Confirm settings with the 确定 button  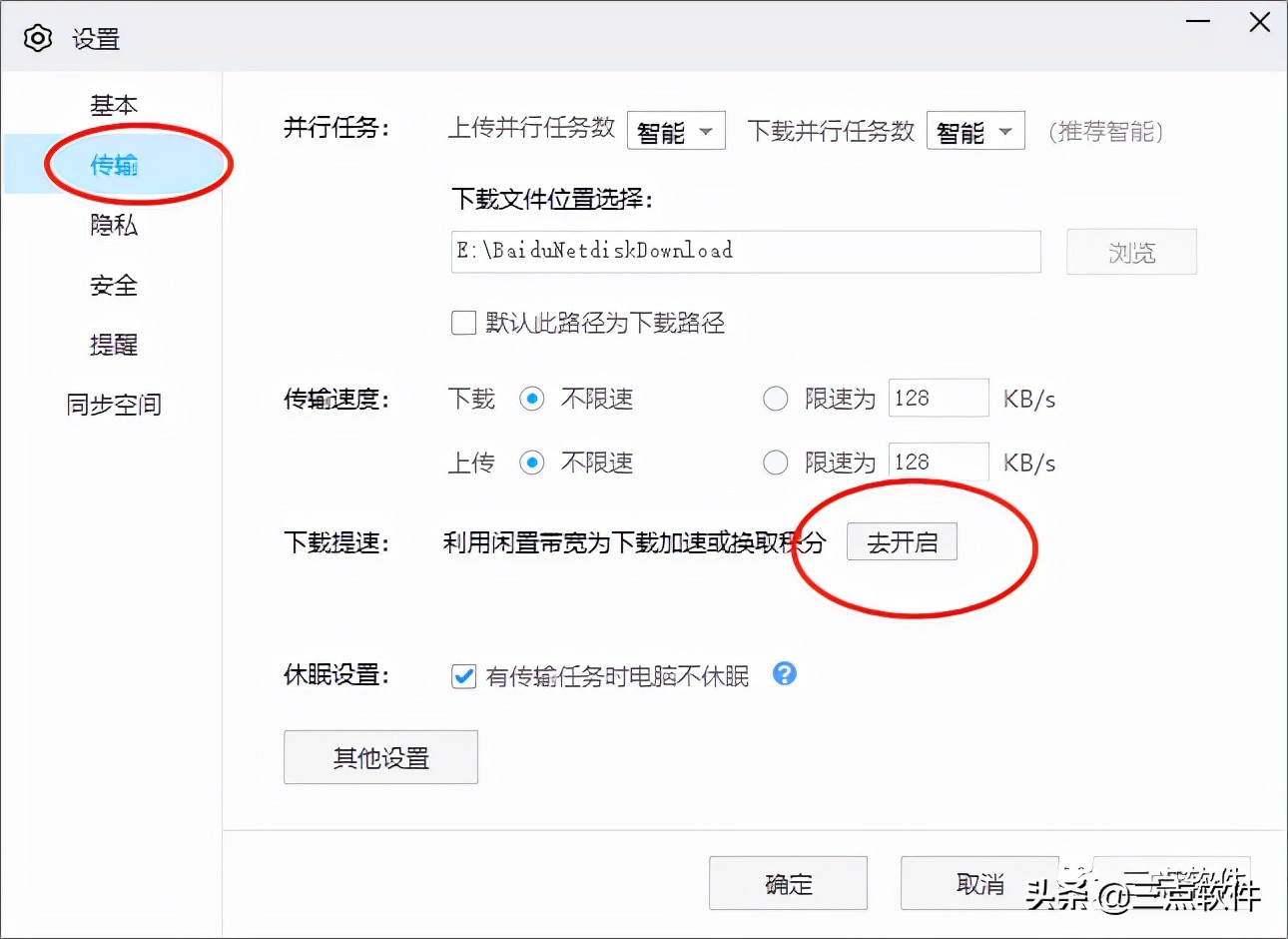[788, 883]
